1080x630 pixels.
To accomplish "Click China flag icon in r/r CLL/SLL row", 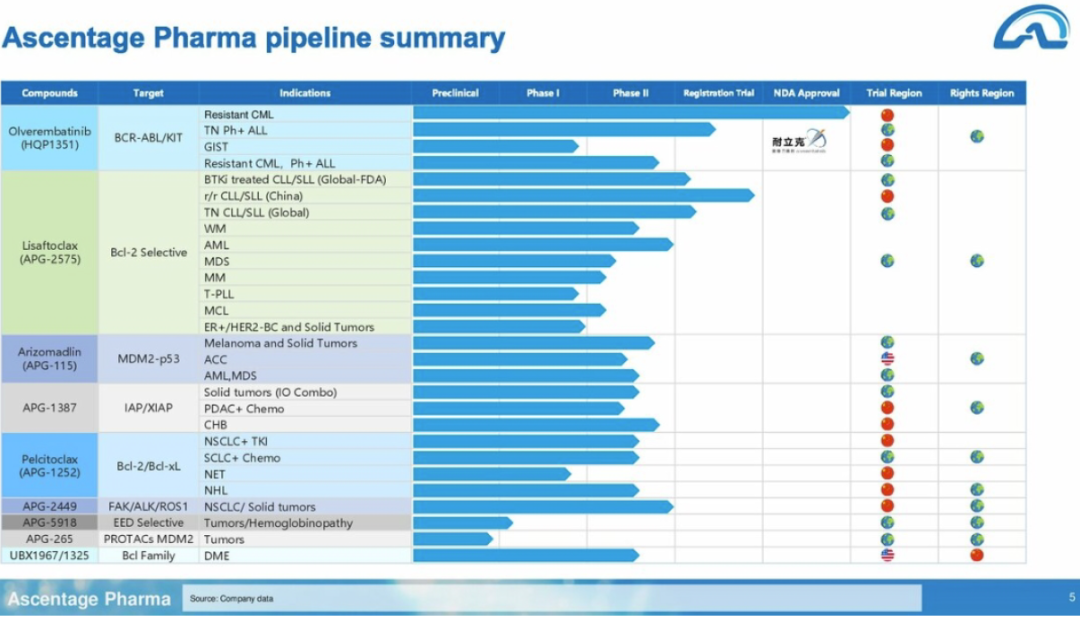I will [887, 196].
